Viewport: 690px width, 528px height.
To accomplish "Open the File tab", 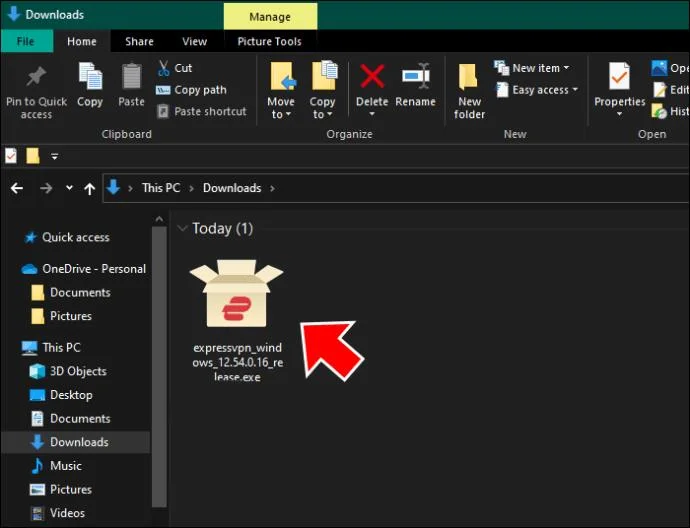I will tap(26, 41).
